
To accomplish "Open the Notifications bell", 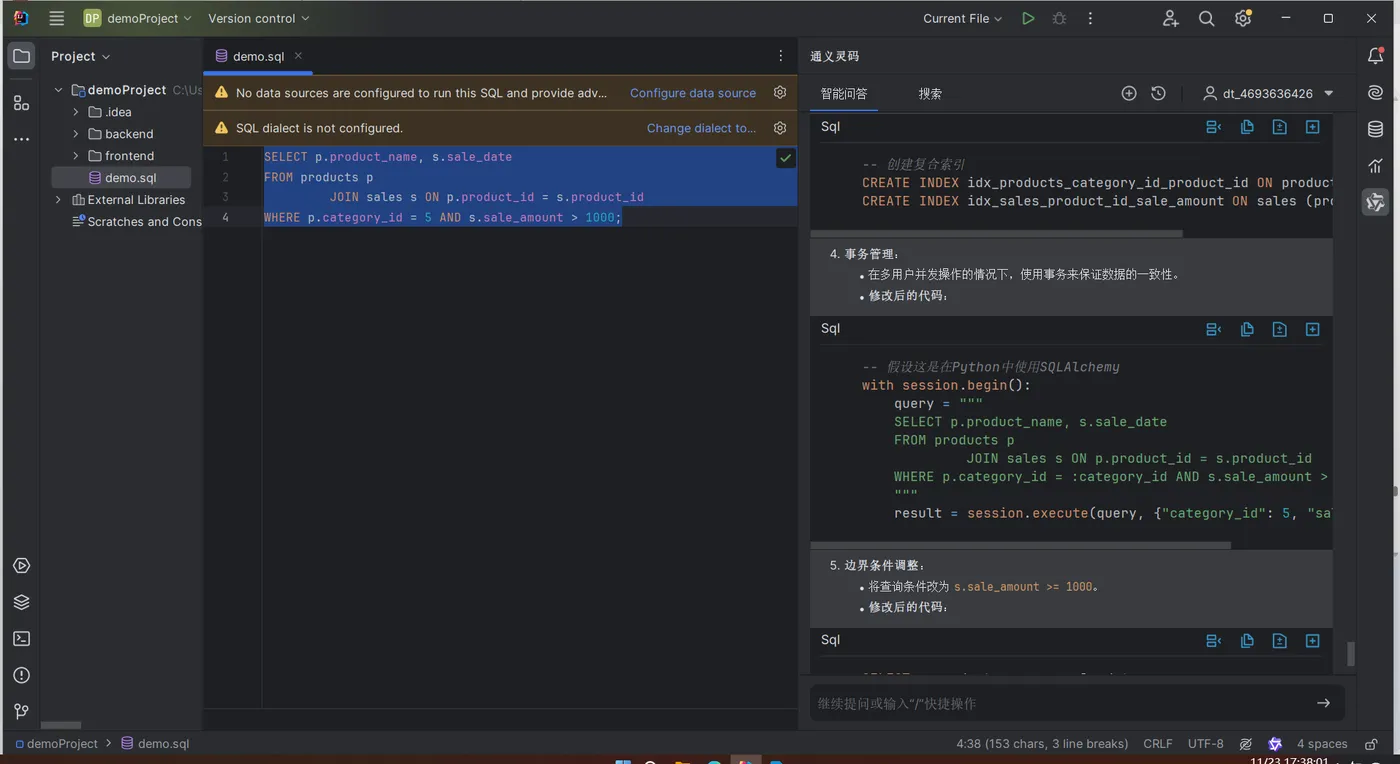I will (1376, 56).
